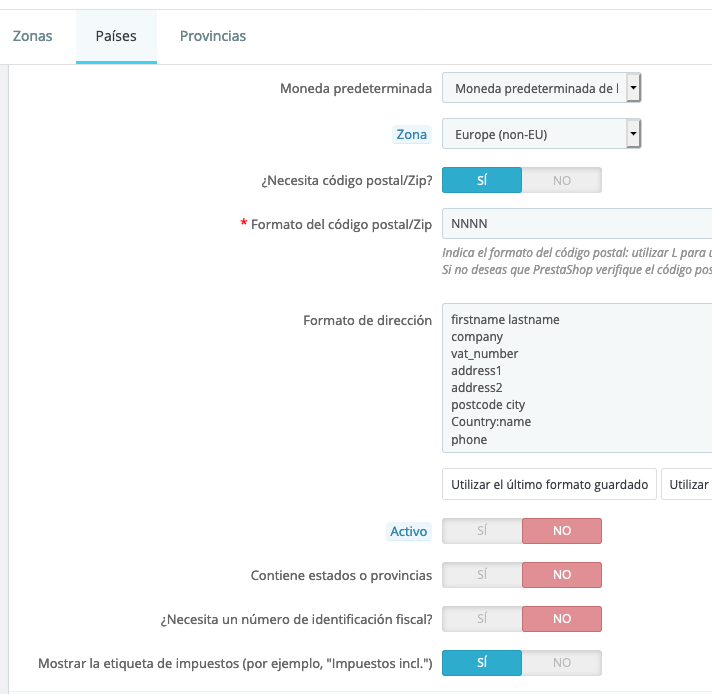Open the Provincias tab
This screenshot has height=694, width=712.
coord(213,36)
